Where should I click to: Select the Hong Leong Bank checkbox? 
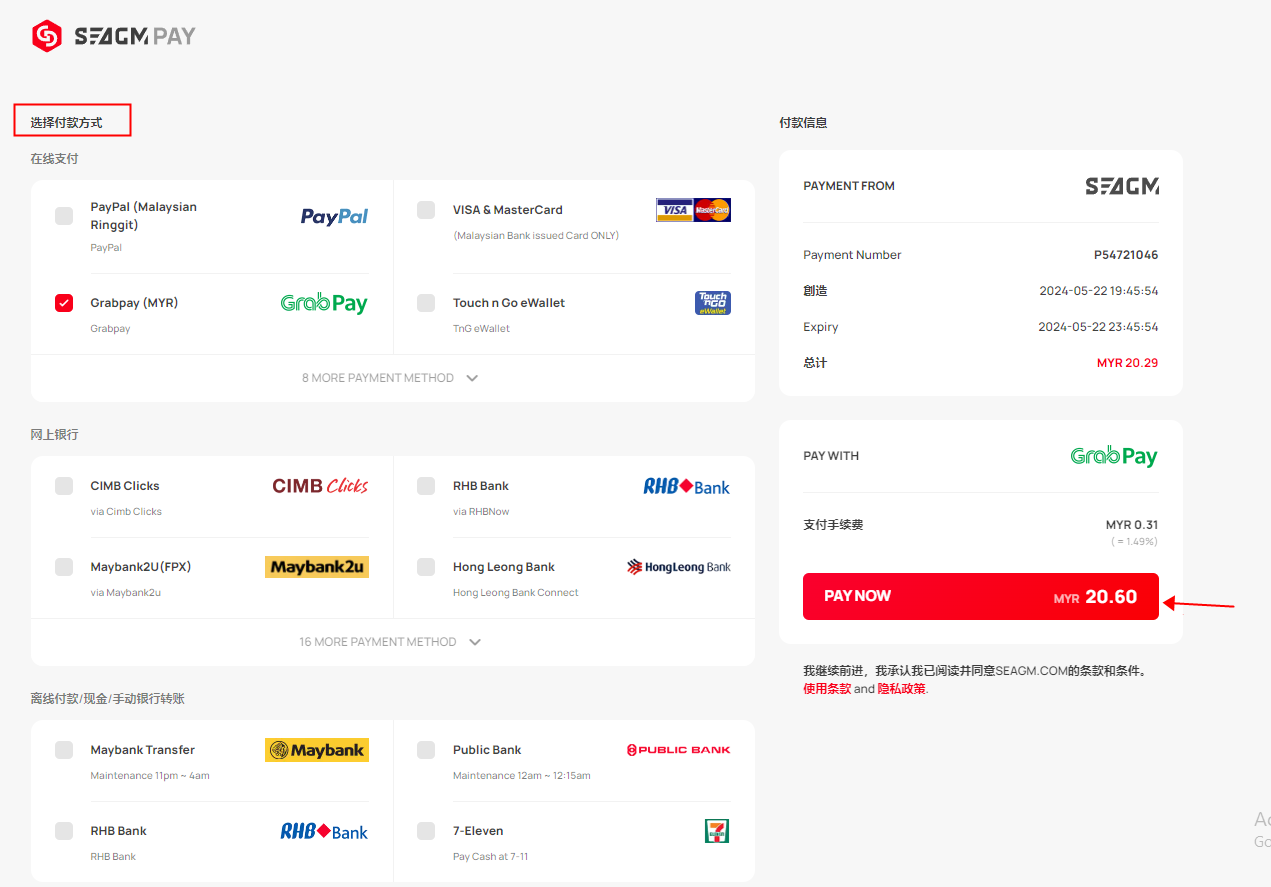coord(426,567)
